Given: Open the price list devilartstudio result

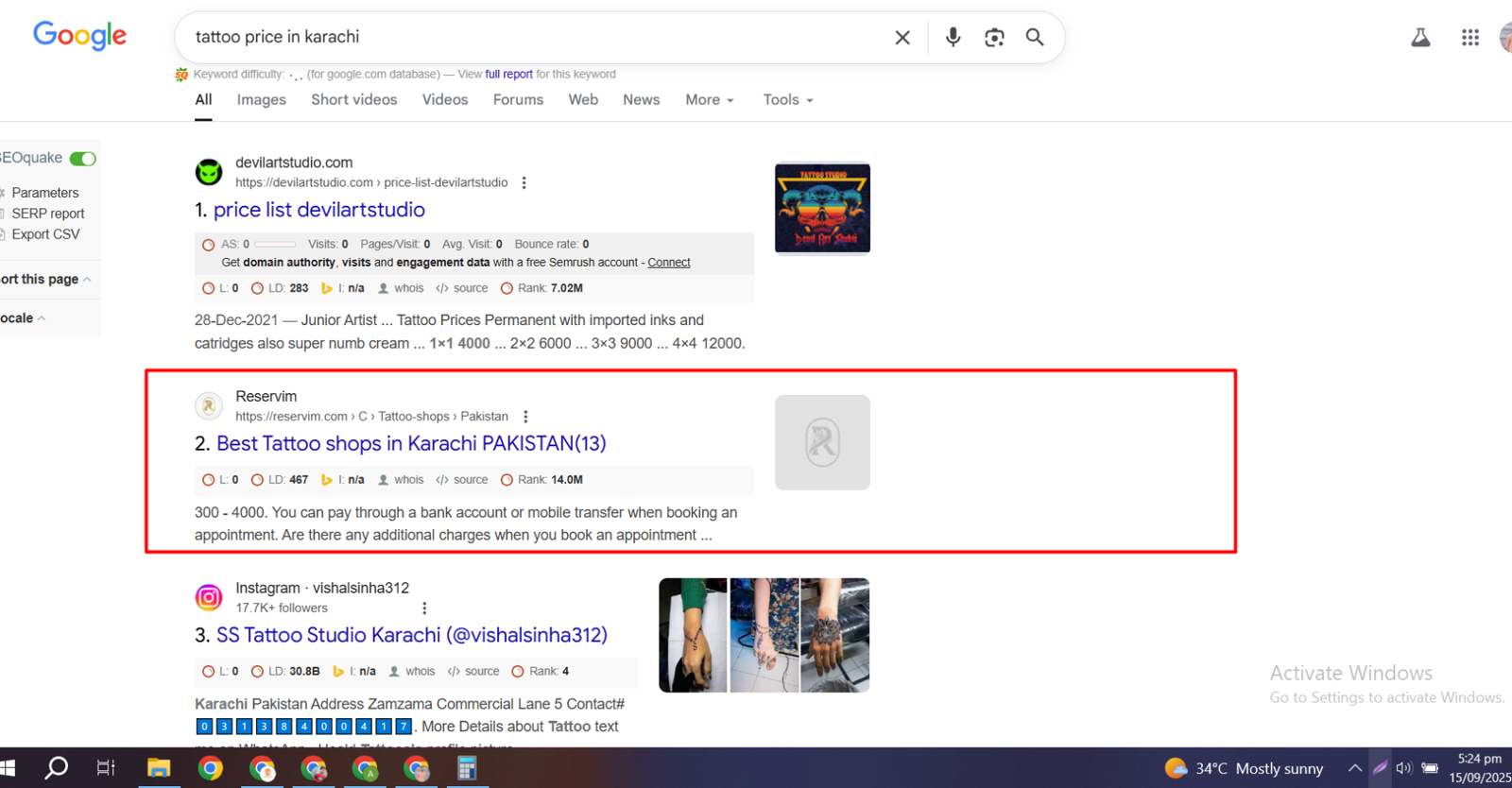Looking at the screenshot, I should 318,210.
